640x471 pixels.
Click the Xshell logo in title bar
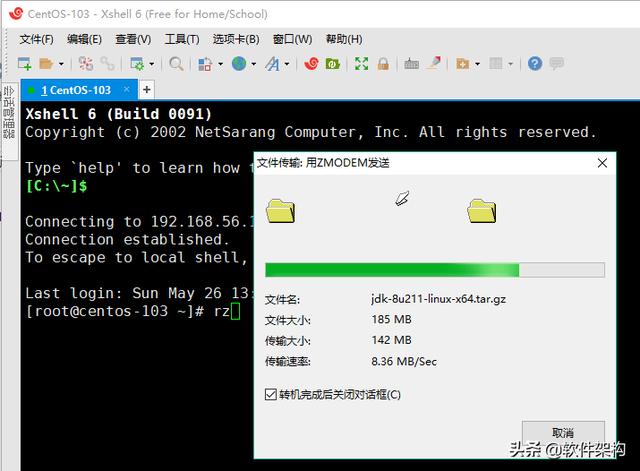16,13
